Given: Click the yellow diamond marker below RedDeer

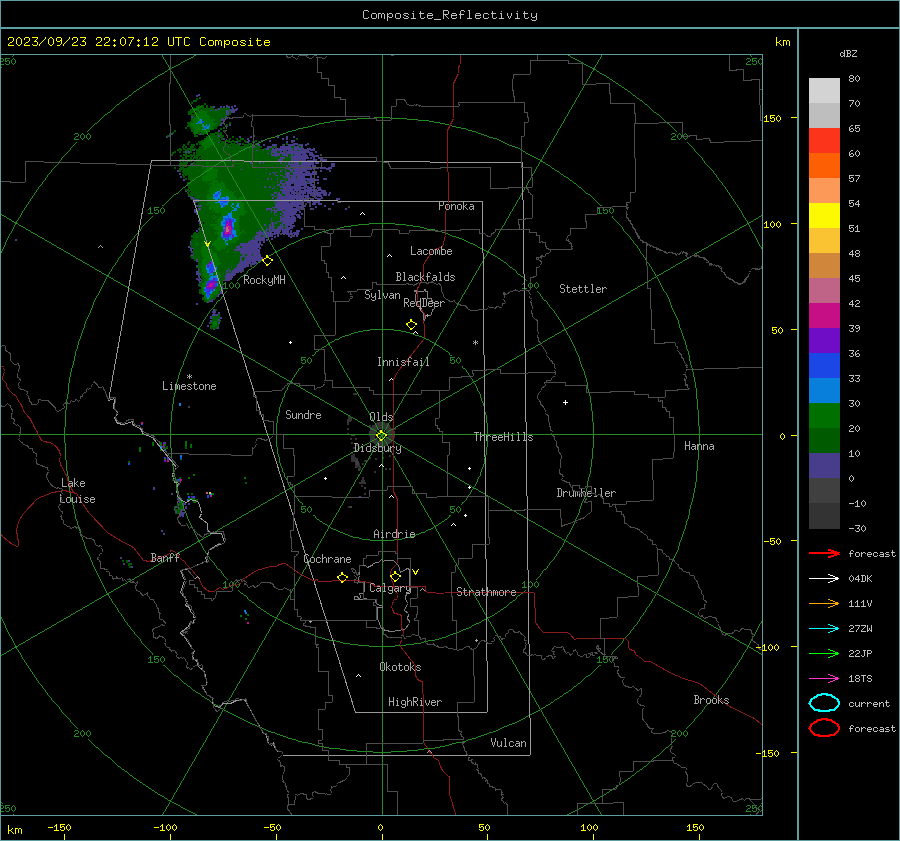Looking at the screenshot, I should 411,325.
